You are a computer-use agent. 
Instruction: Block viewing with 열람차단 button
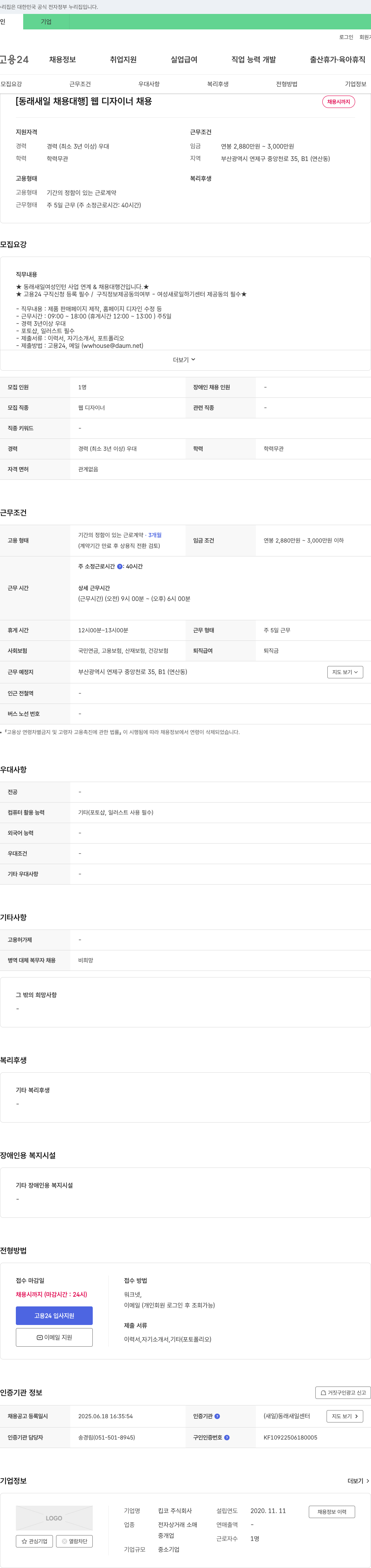(74, 1541)
